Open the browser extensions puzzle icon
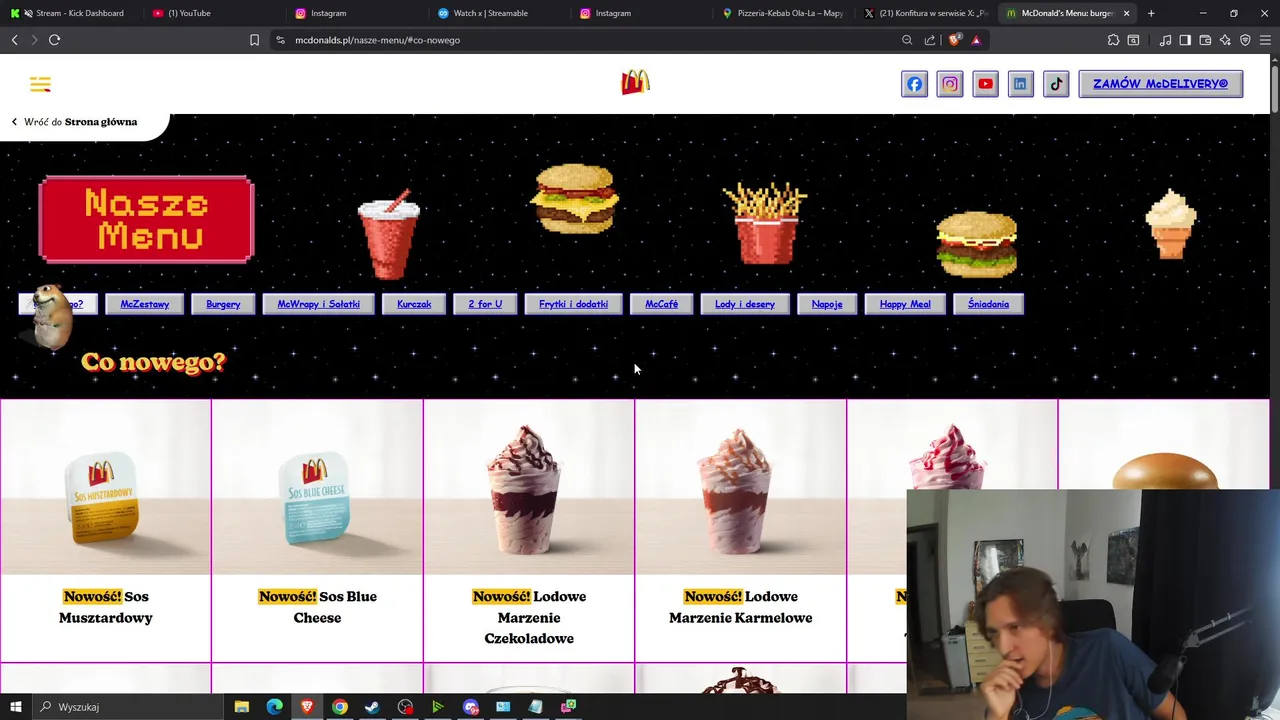This screenshot has width=1280, height=720. pyautogui.click(x=1113, y=40)
